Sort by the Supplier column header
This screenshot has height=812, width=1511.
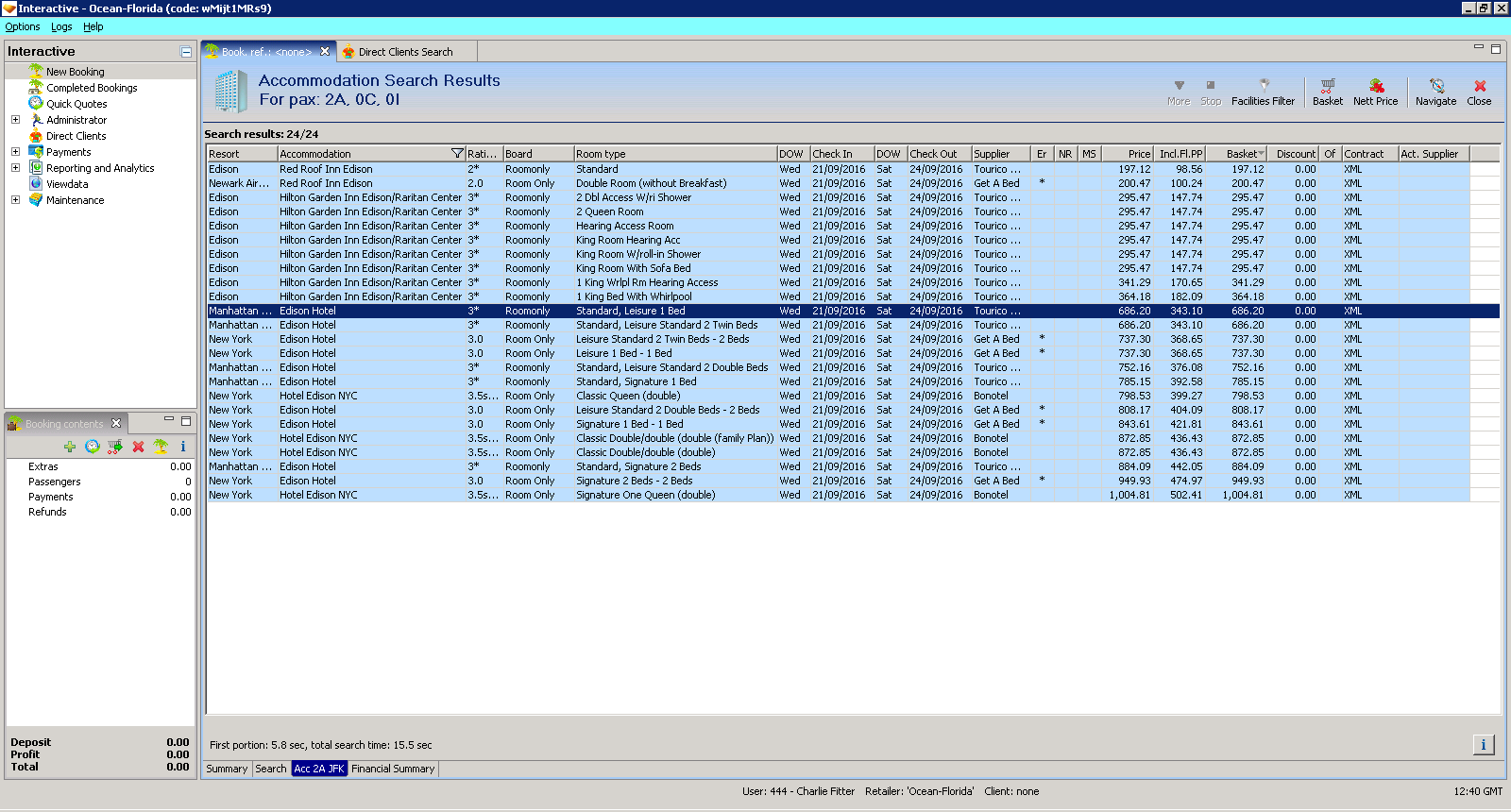point(1001,154)
